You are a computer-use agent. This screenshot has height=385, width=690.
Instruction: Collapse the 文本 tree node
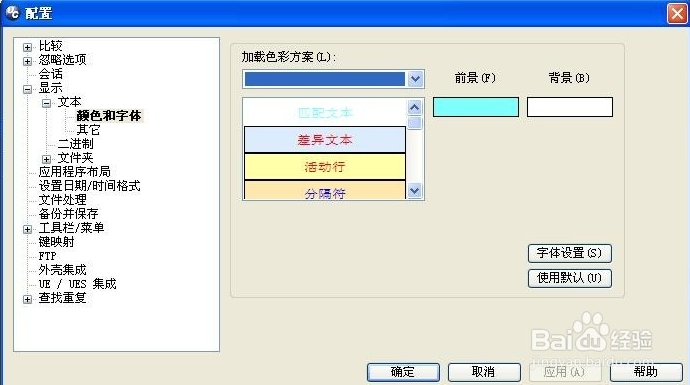(46, 103)
